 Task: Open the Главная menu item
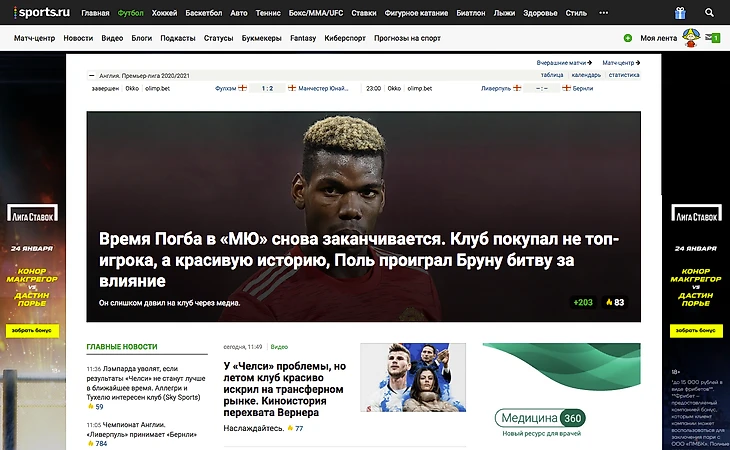click(95, 13)
